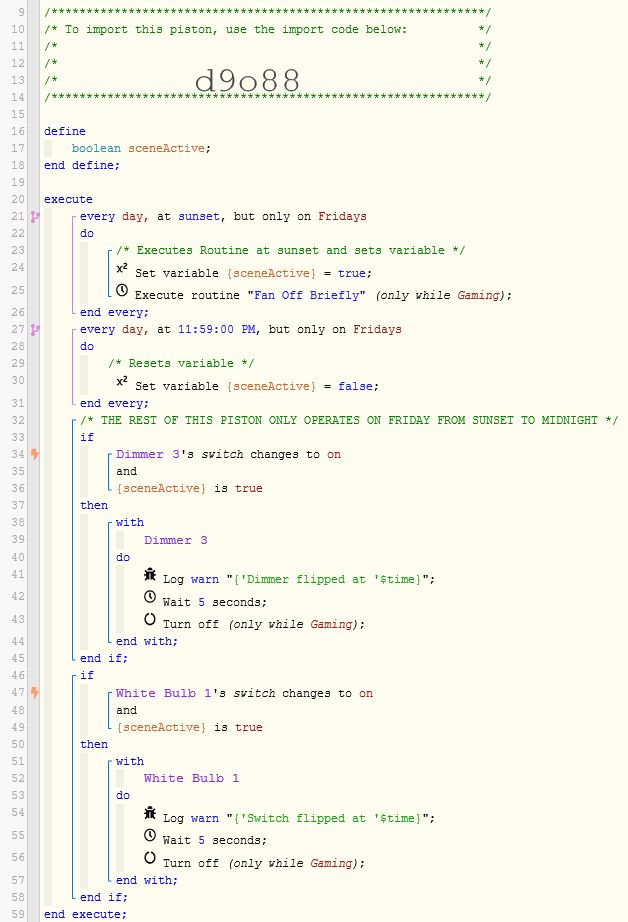Edit Log warn 'Dimmer flipped at' task
The image size is (628, 922).
pyautogui.click(x=299, y=580)
